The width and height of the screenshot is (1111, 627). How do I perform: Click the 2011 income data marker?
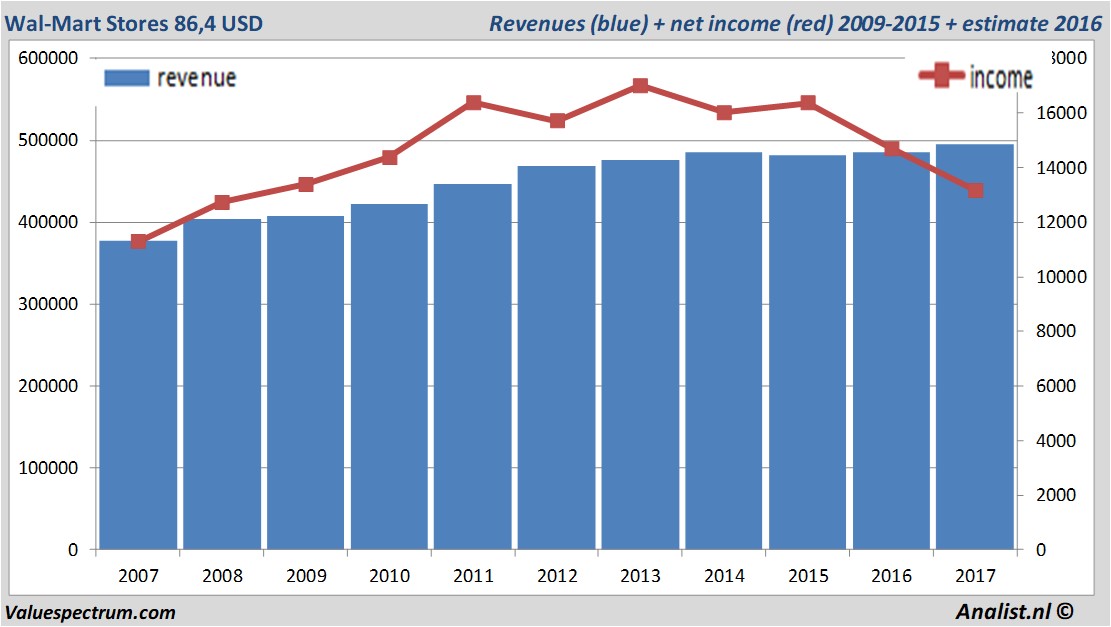tap(473, 103)
